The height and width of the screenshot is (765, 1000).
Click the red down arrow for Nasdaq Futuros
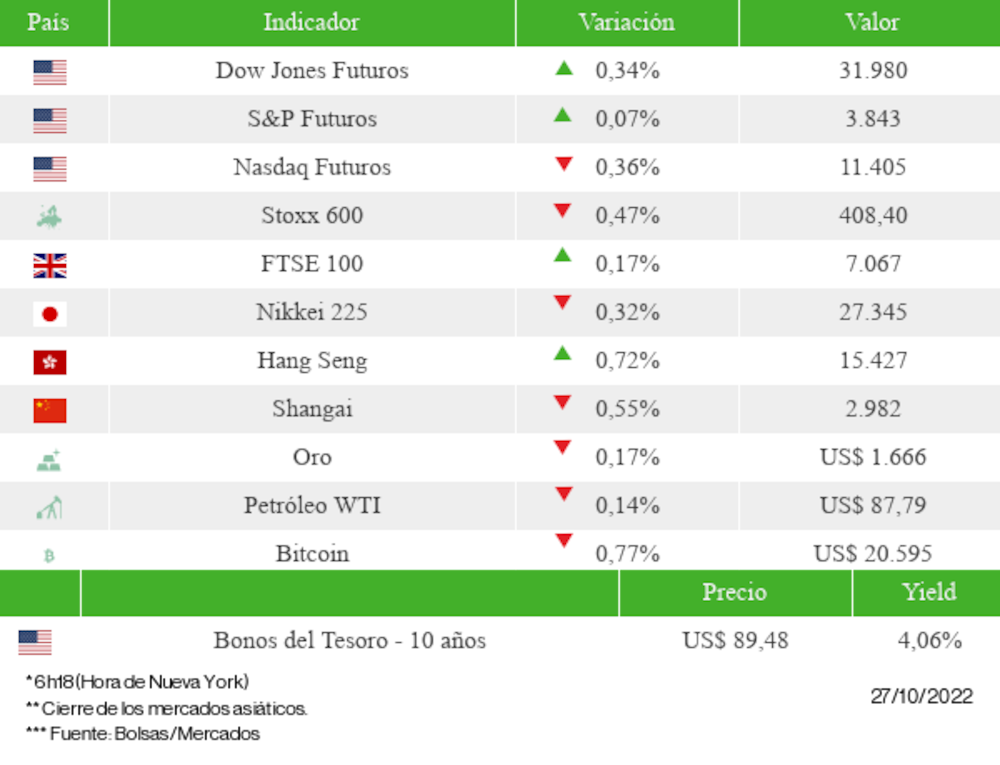[564, 164]
